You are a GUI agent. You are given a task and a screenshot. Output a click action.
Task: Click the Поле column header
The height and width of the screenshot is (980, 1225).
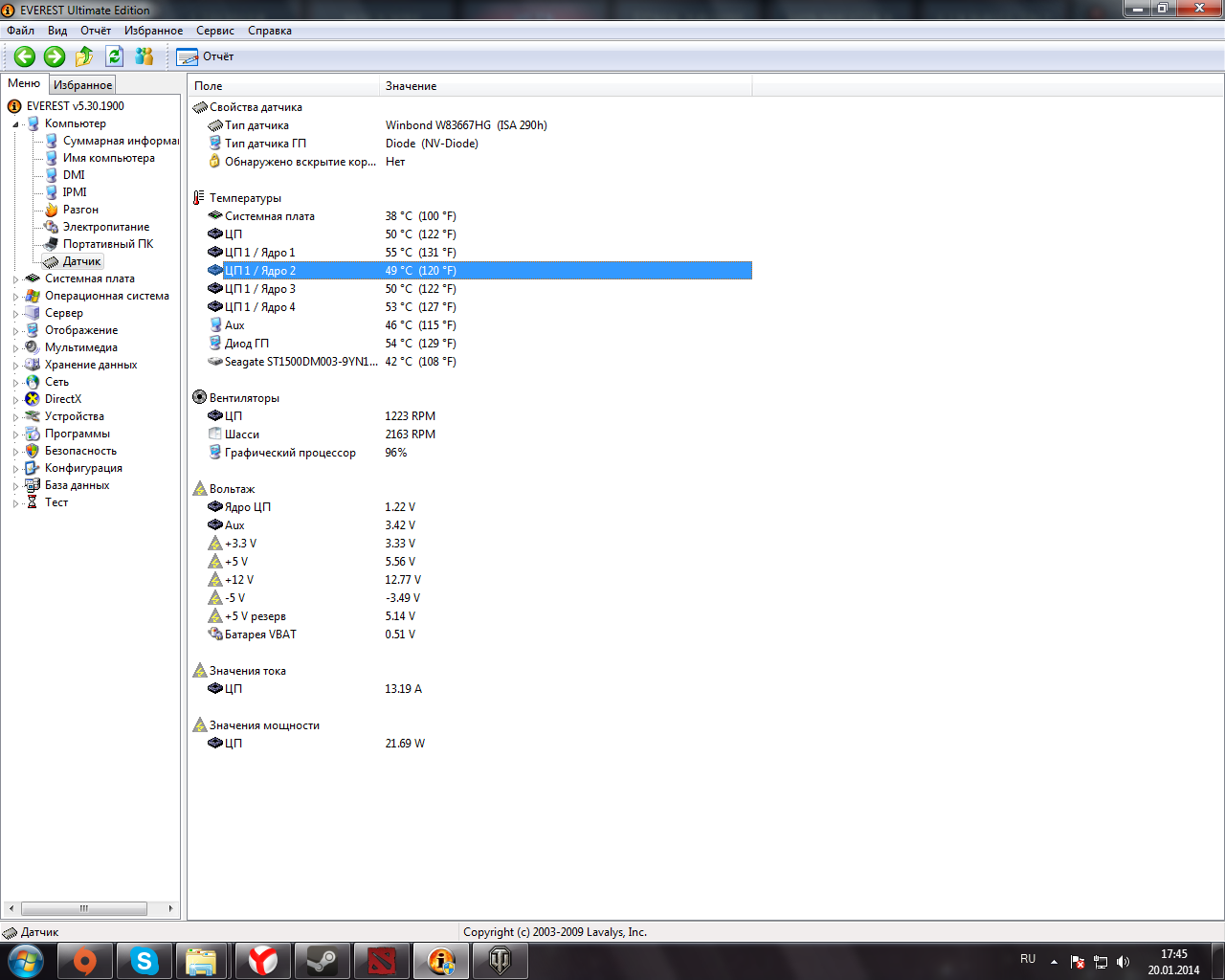pyautogui.click(x=283, y=86)
